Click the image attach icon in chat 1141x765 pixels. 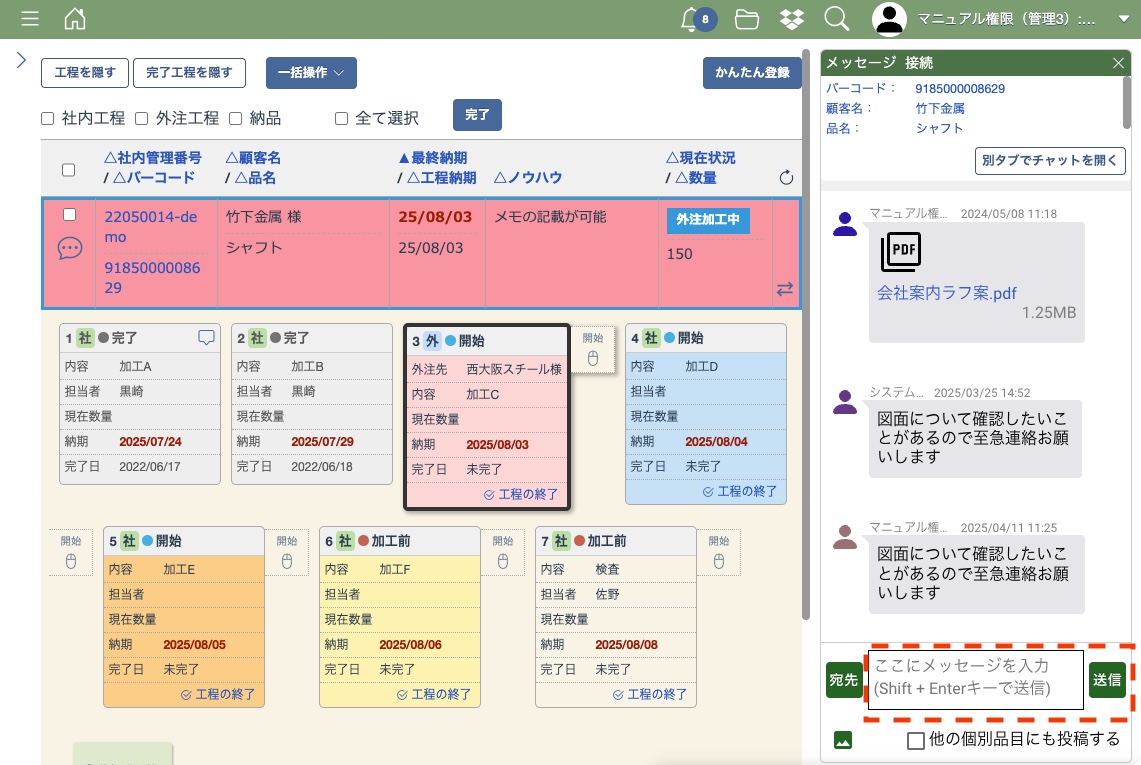point(843,740)
